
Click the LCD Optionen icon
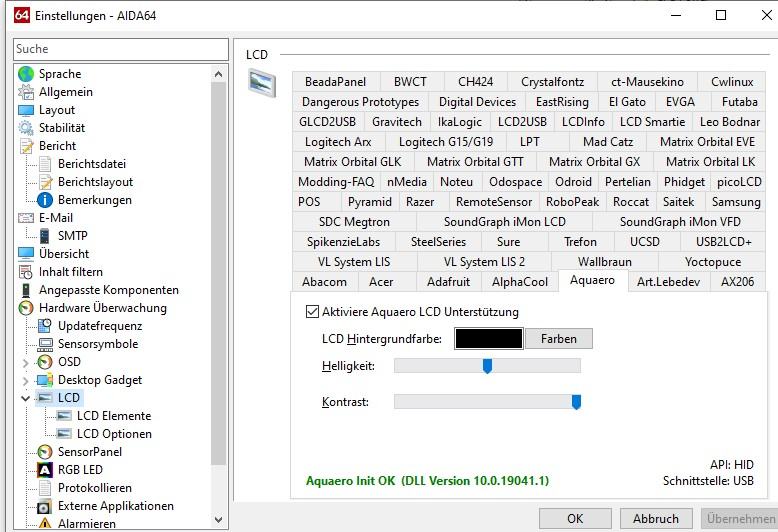pyautogui.click(x=64, y=434)
